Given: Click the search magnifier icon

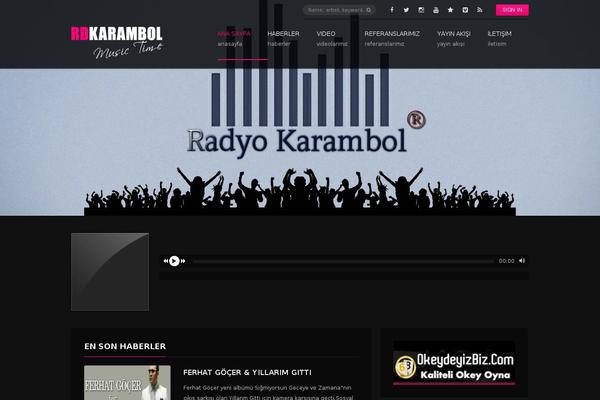Looking at the screenshot, I should (368, 10).
